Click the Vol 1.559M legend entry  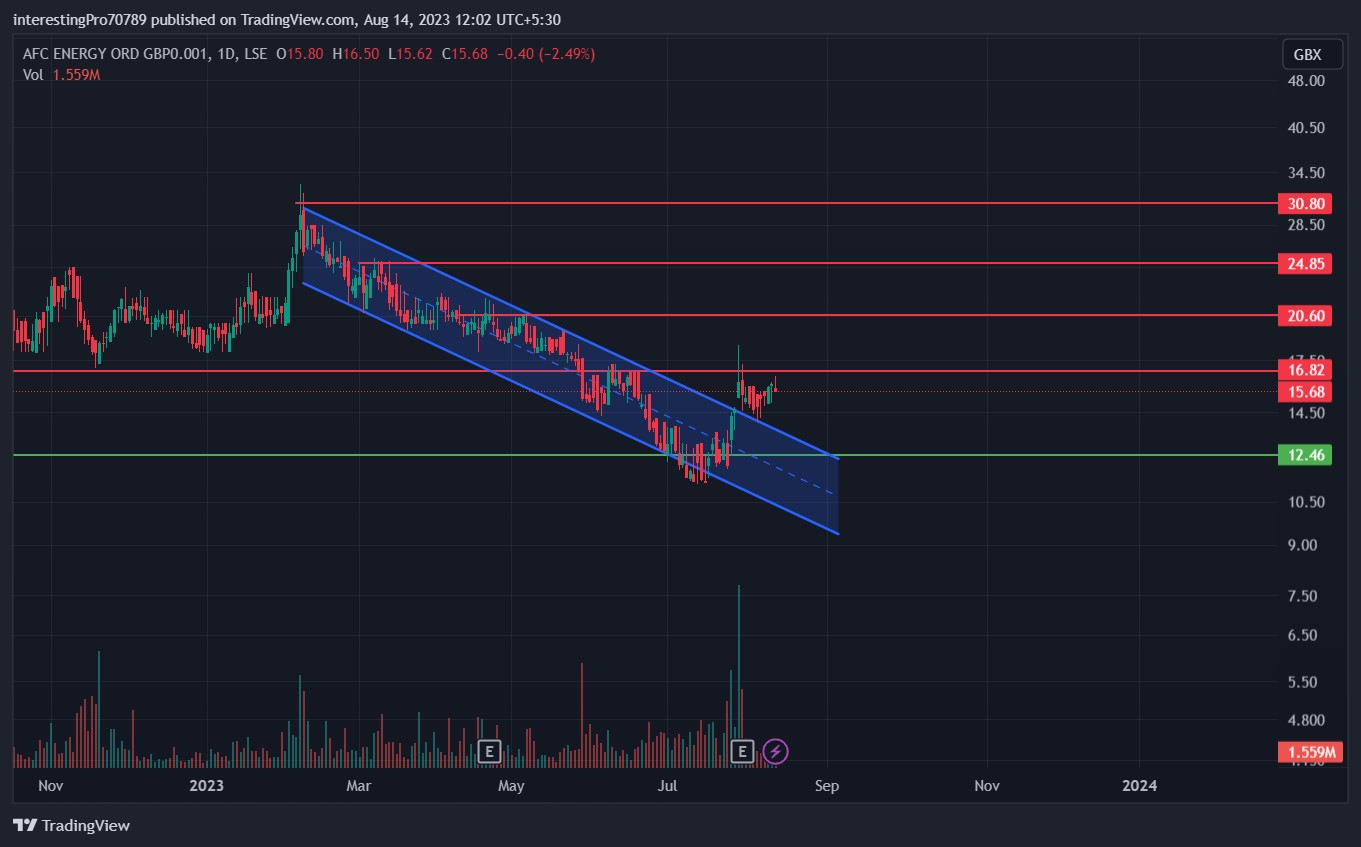62,75
